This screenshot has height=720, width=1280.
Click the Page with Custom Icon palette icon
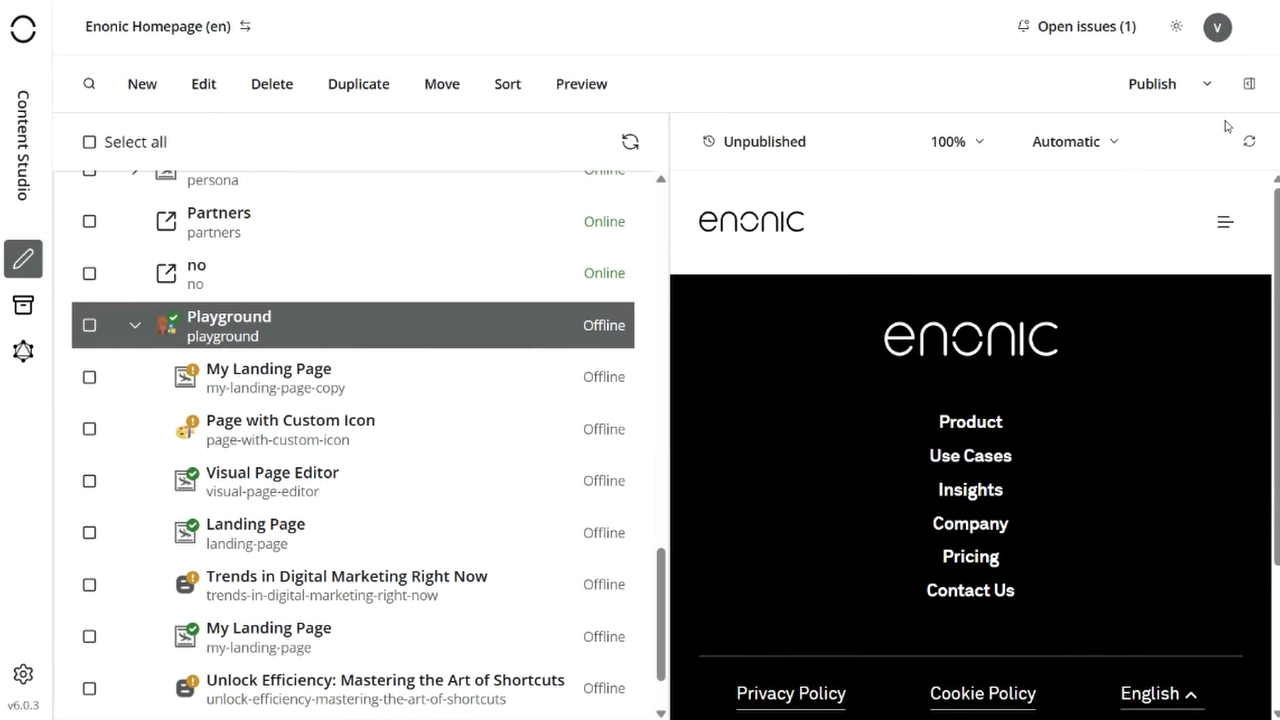click(x=186, y=428)
